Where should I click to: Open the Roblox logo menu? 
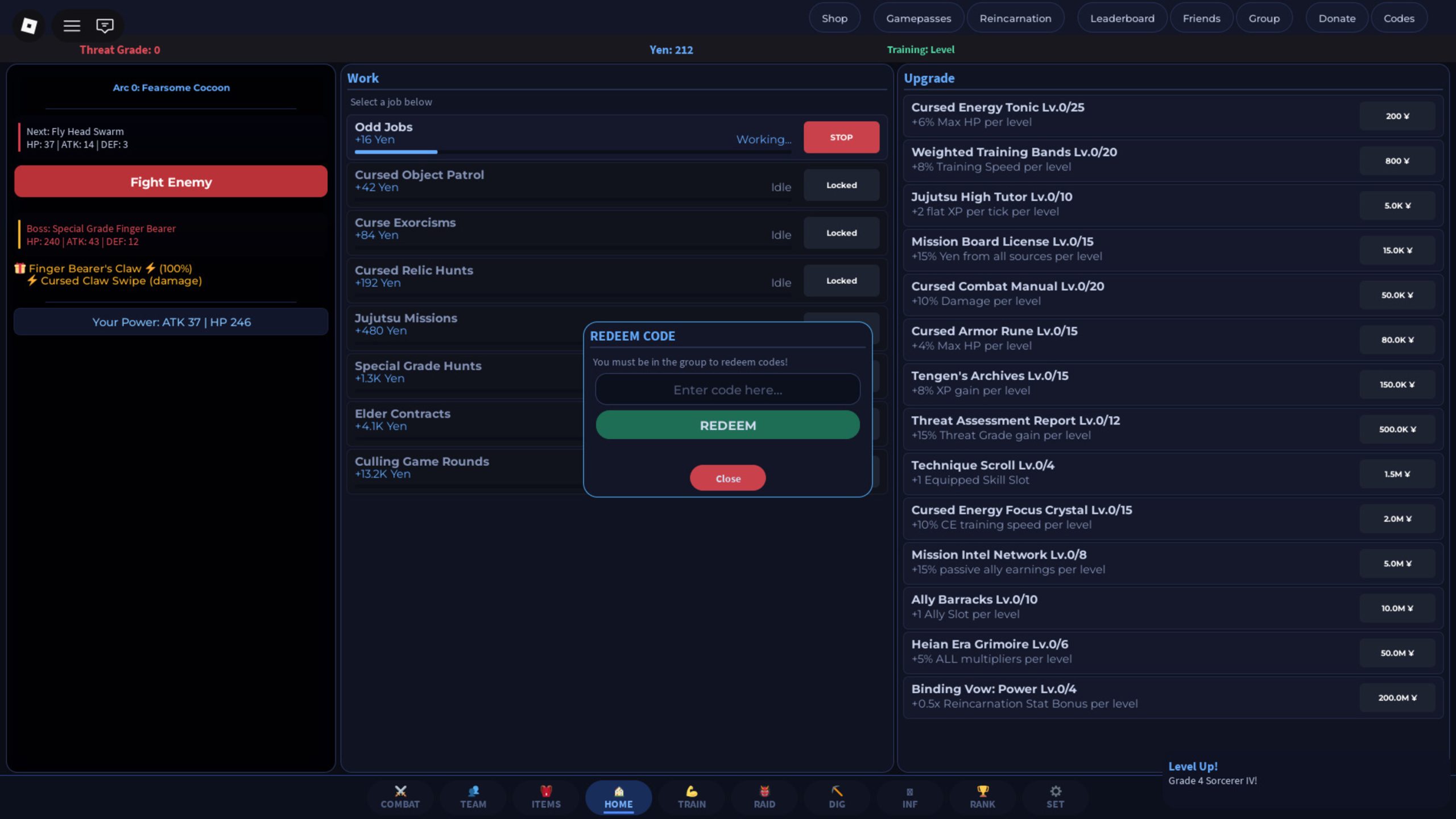(29, 25)
